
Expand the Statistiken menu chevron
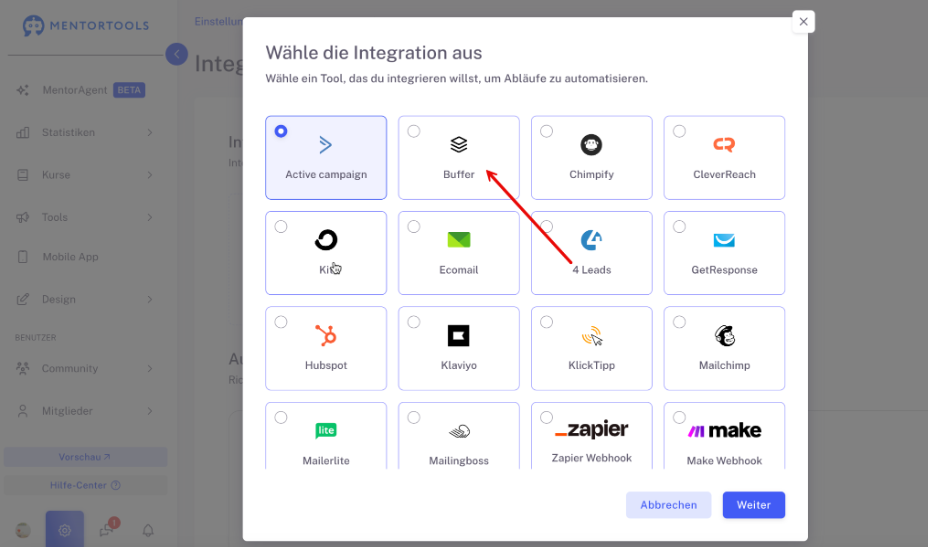click(x=150, y=133)
